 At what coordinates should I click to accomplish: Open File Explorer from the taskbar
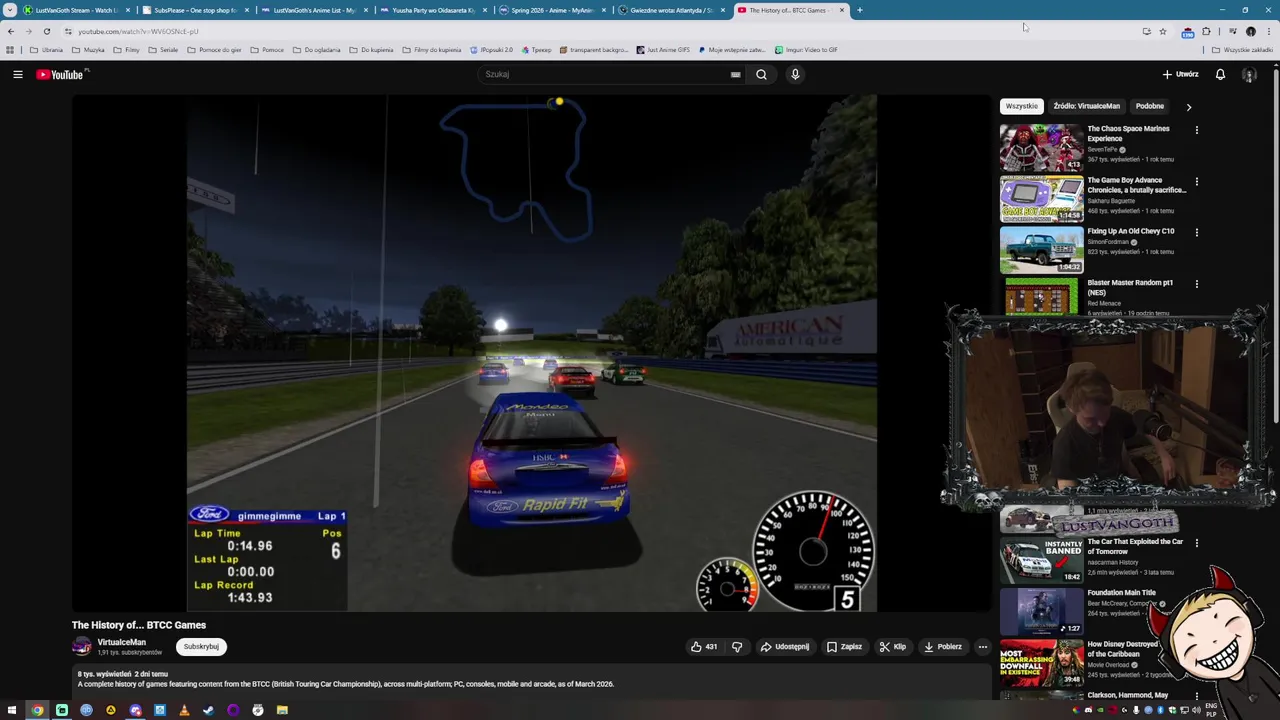point(282,710)
